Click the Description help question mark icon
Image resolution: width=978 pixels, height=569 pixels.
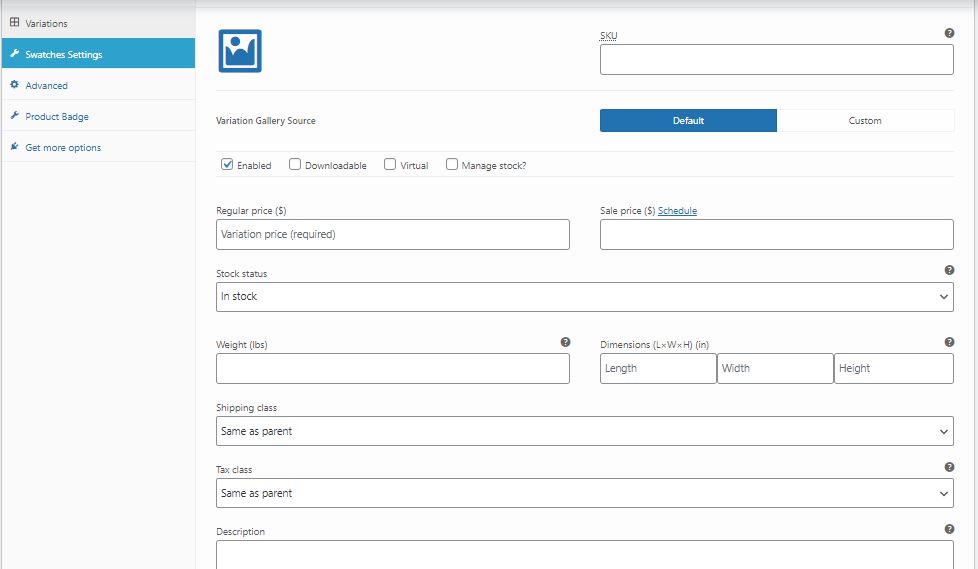tap(949, 529)
